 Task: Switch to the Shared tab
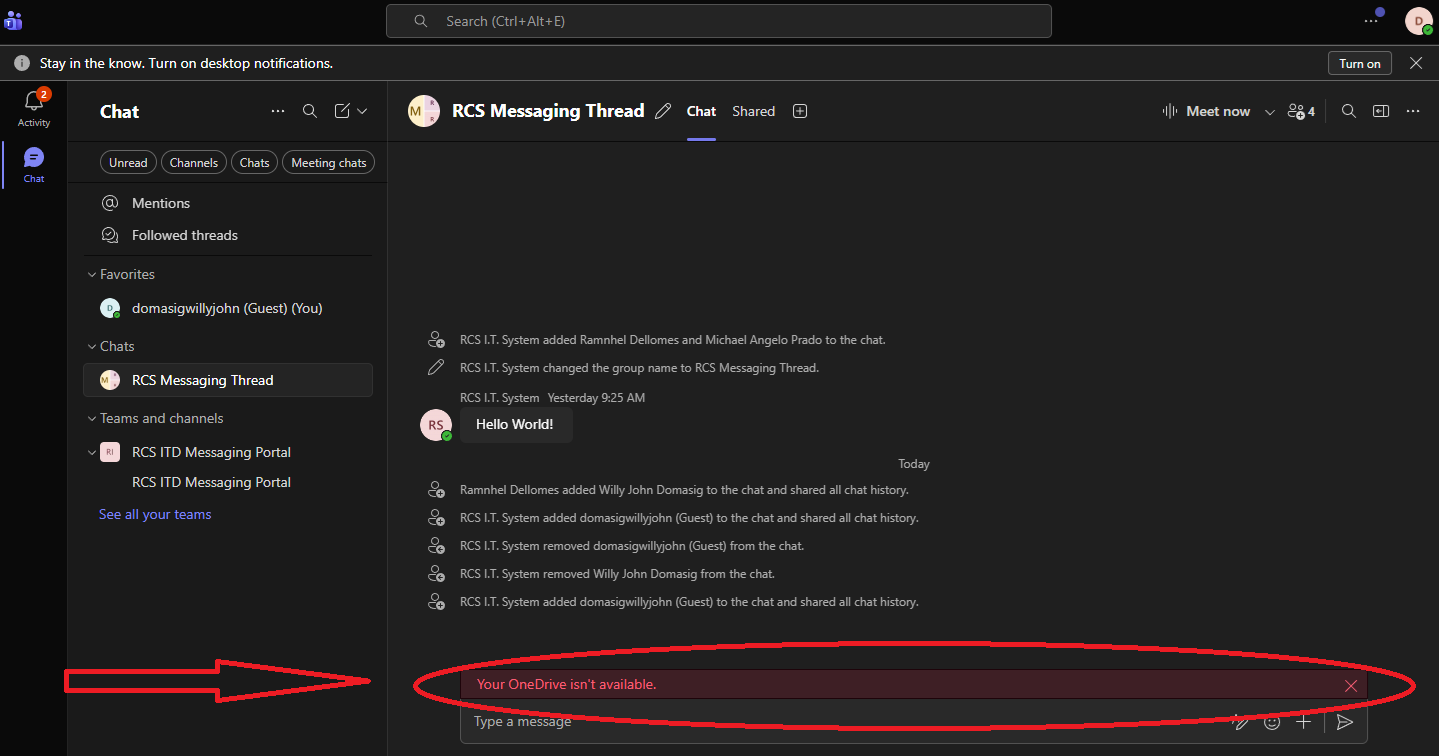pyautogui.click(x=753, y=111)
